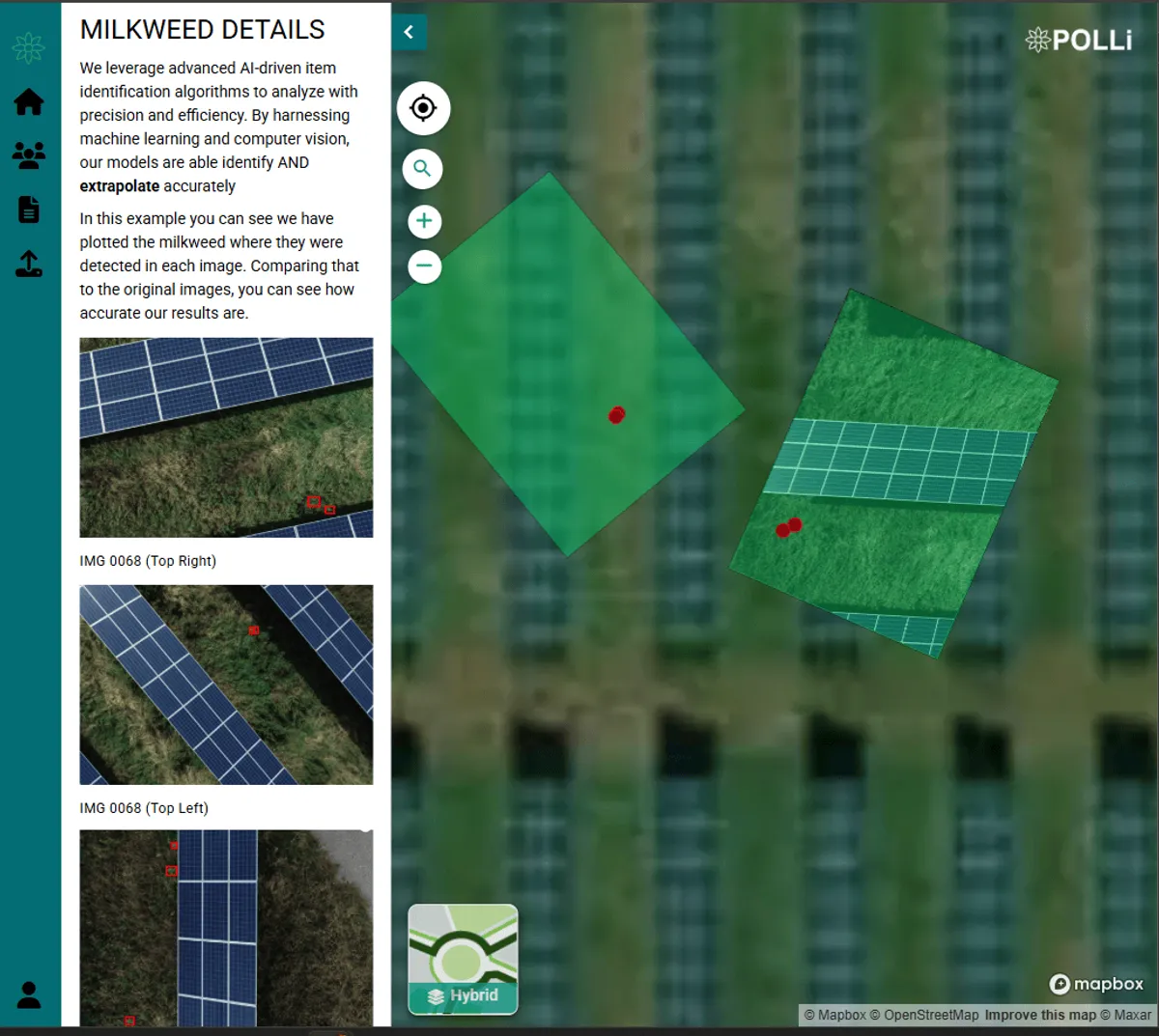This screenshot has height=1036, width=1159.
Task: Collapse the Milkweed Details panel
Action: point(409,33)
